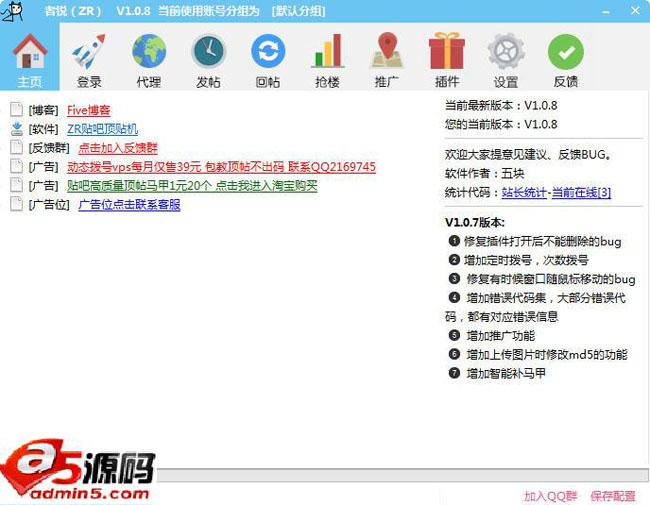Click 保存配置 at the bottom
The image size is (650, 505).
tap(613, 496)
